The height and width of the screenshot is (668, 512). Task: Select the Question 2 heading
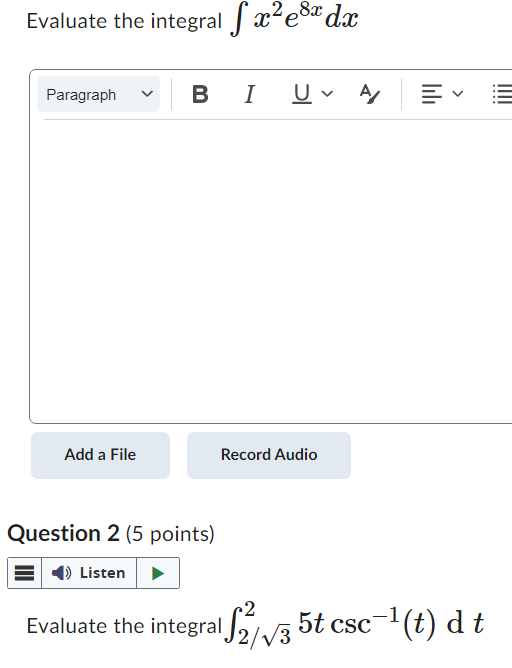coord(63,533)
